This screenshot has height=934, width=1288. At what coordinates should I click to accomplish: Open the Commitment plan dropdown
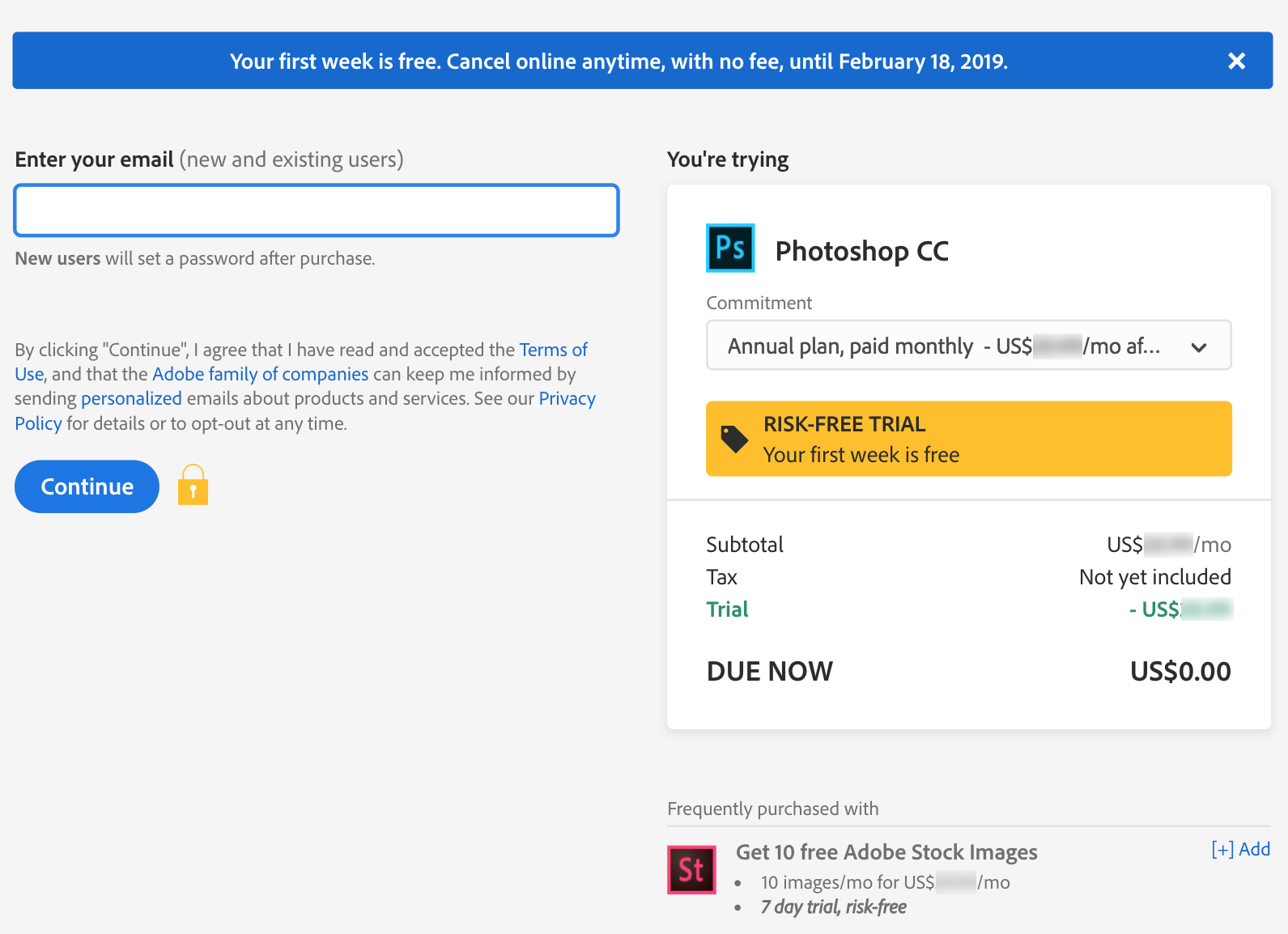(x=969, y=346)
